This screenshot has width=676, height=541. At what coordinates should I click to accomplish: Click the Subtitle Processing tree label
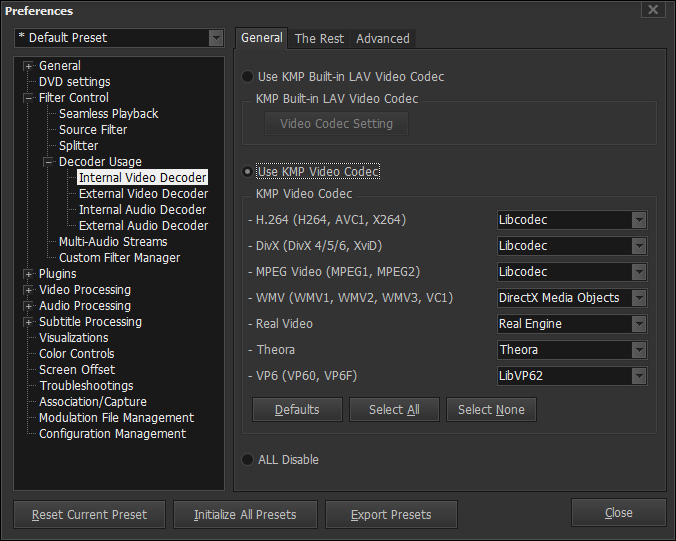pyautogui.click(x=90, y=322)
